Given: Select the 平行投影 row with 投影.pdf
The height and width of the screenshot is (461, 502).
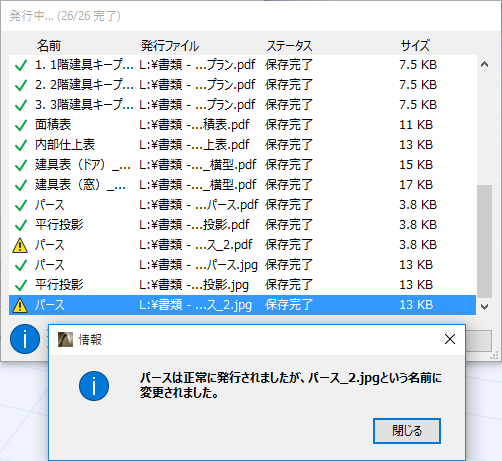Looking at the screenshot, I should tap(242, 225).
